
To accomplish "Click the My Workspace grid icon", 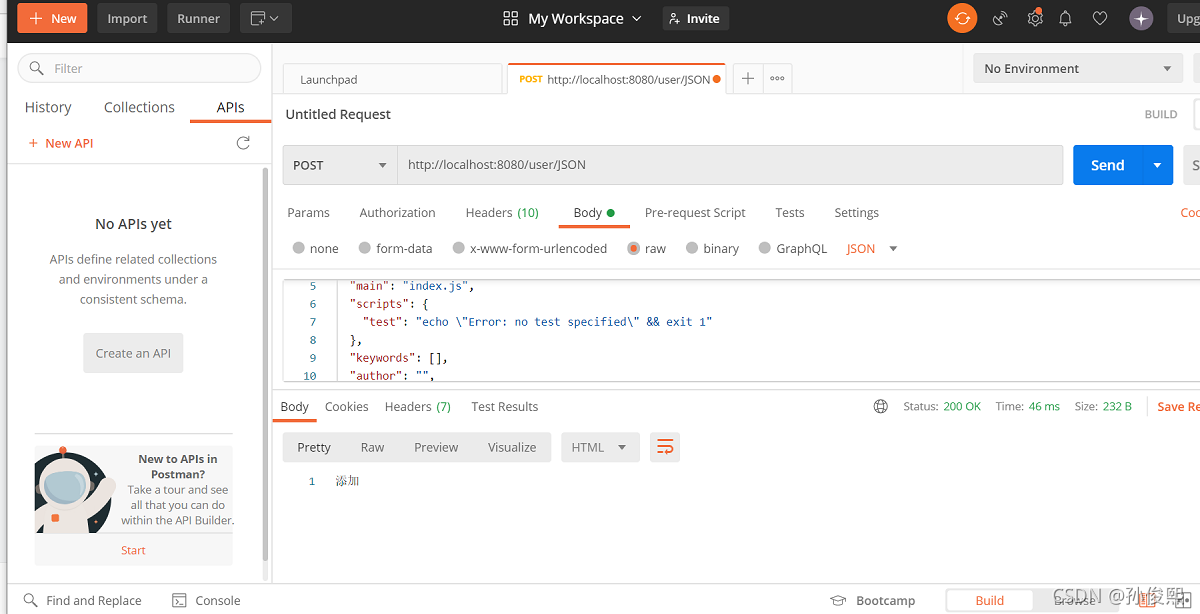I will (x=511, y=18).
